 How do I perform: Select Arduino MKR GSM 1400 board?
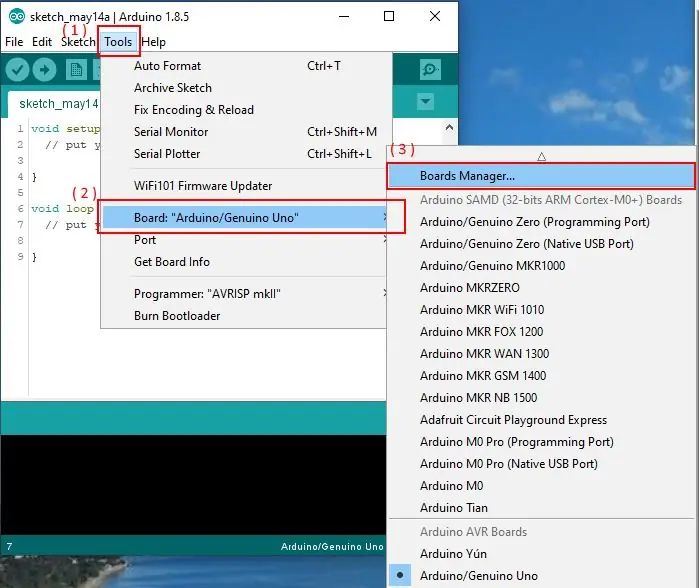click(x=541, y=376)
